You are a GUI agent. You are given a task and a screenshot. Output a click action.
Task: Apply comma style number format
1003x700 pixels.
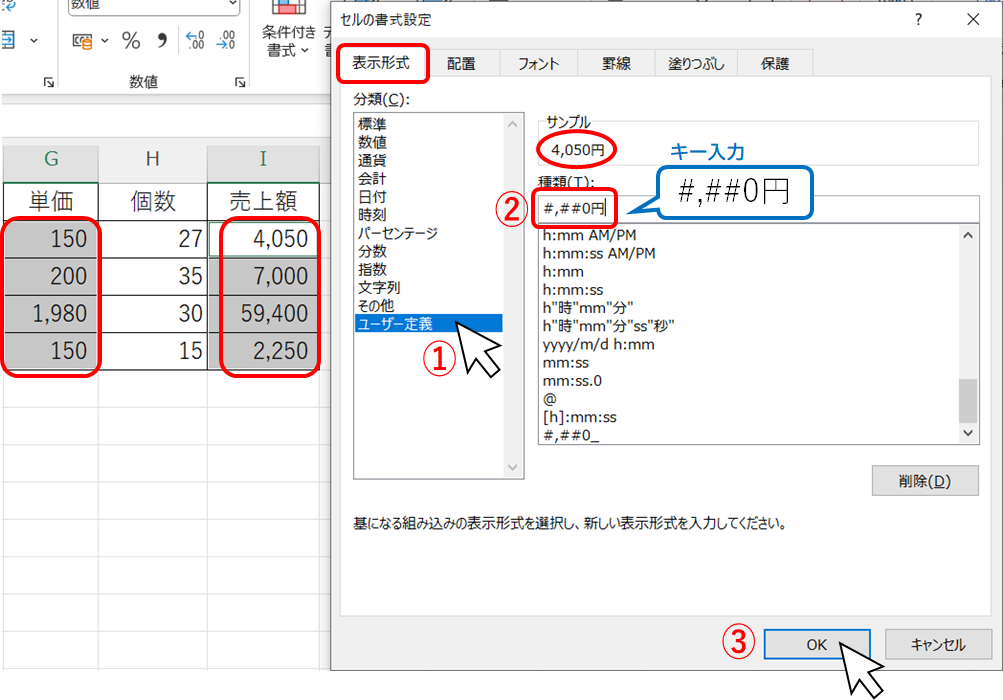[x=162, y=41]
